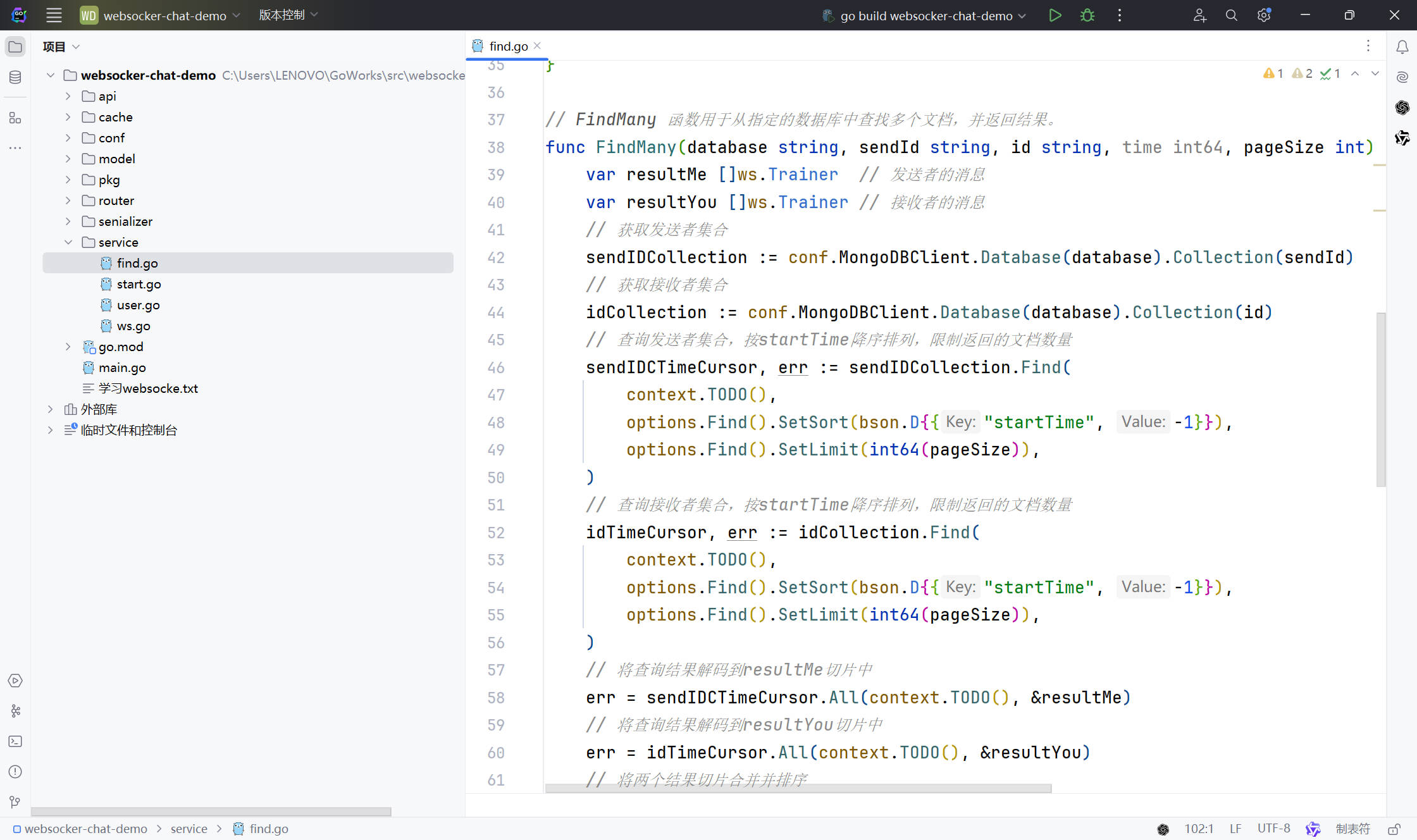This screenshot has width=1417, height=840.
Task: Change LF line separator
Action: point(1235,829)
